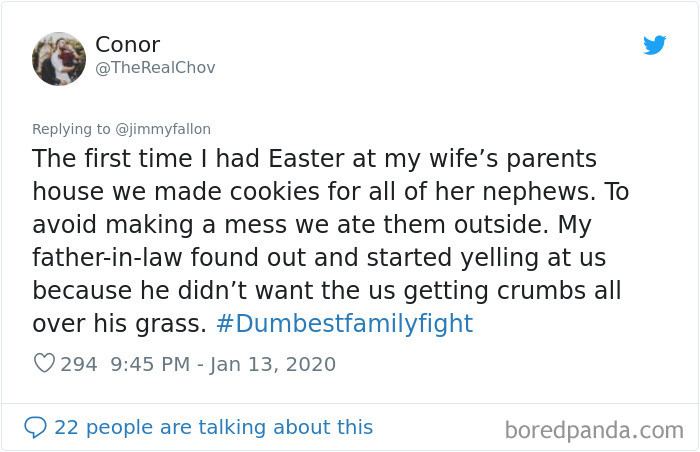The image size is (700, 452).
Task: Click the Twitter bird logo icon
Action: tap(655, 45)
